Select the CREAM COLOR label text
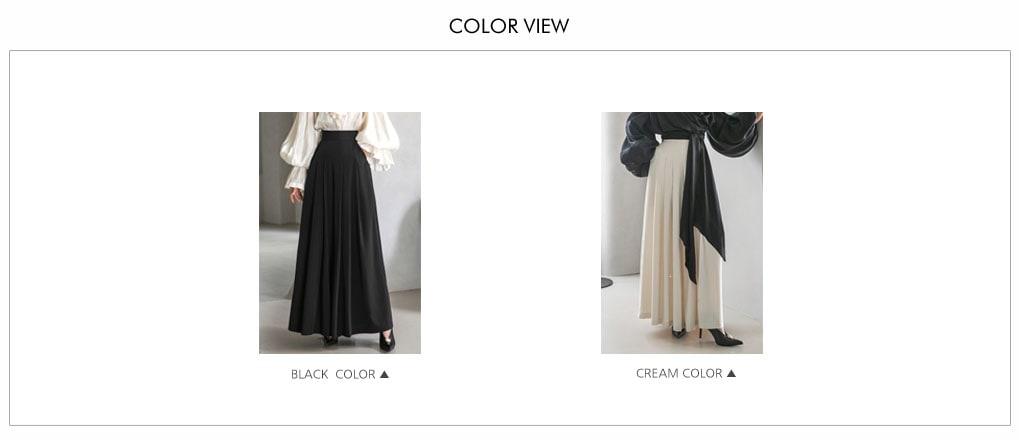Image resolution: width=1020 pixels, height=439 pixels. [x=679, y=373]
